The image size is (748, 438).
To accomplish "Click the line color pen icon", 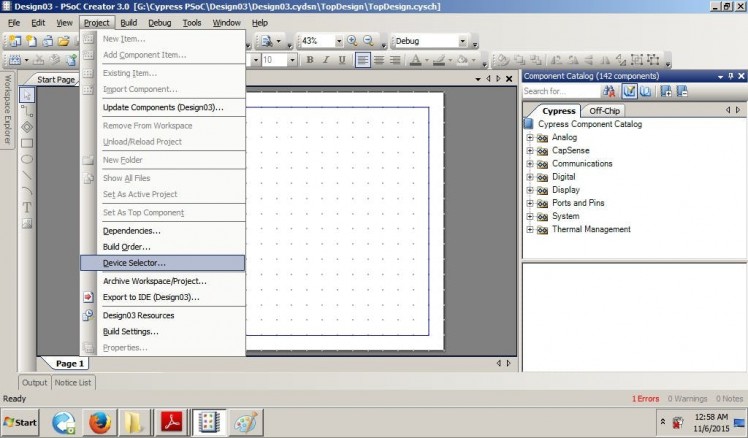I will pos(439,60).
